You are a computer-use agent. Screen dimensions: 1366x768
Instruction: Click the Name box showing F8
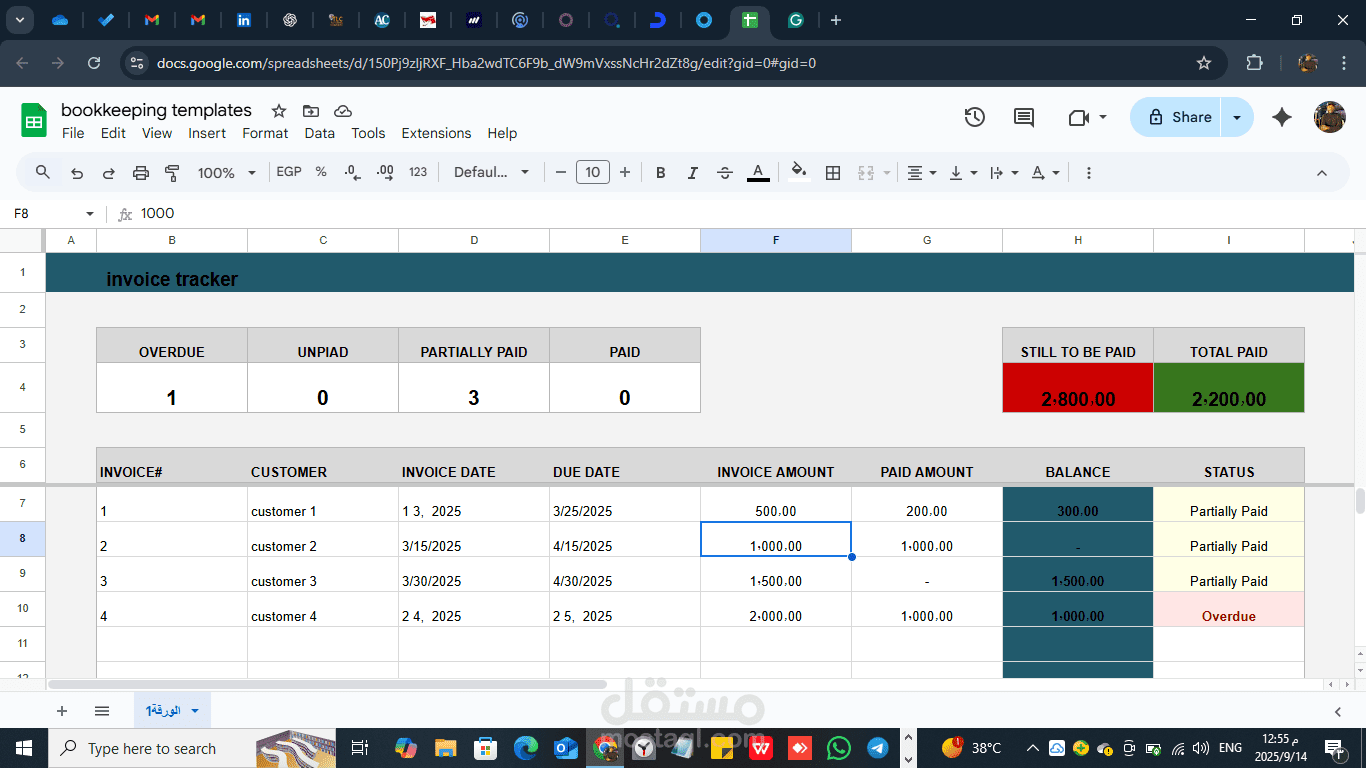coord(55,213)
